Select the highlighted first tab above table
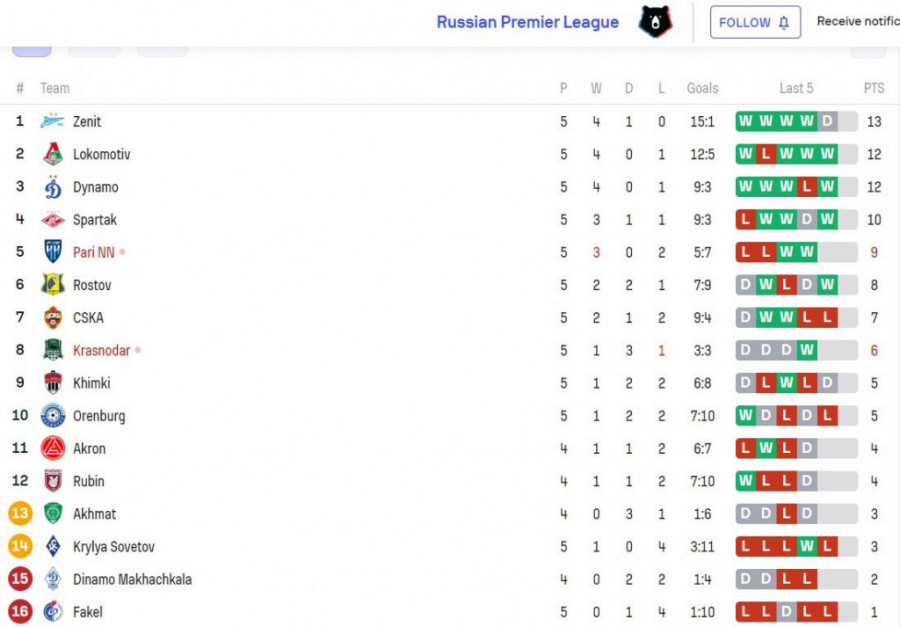Screen dimensions: 900x627 point(31,49)
